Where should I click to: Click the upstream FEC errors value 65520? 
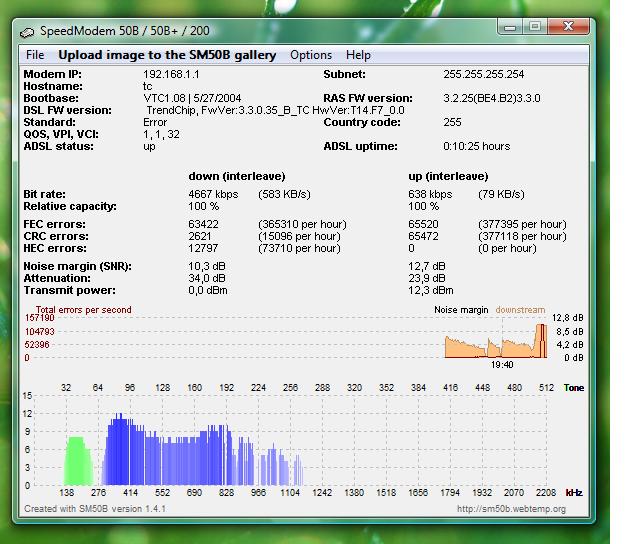(x=423, y=224)
